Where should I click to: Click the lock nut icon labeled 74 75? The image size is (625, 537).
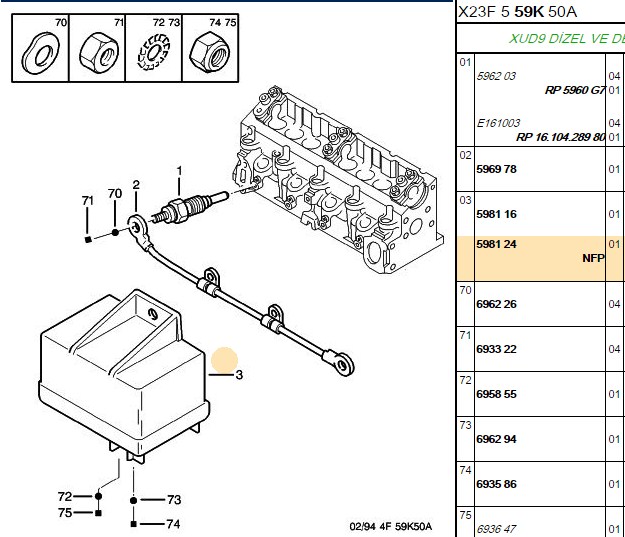pyautogui.click(x=209, y=53)
